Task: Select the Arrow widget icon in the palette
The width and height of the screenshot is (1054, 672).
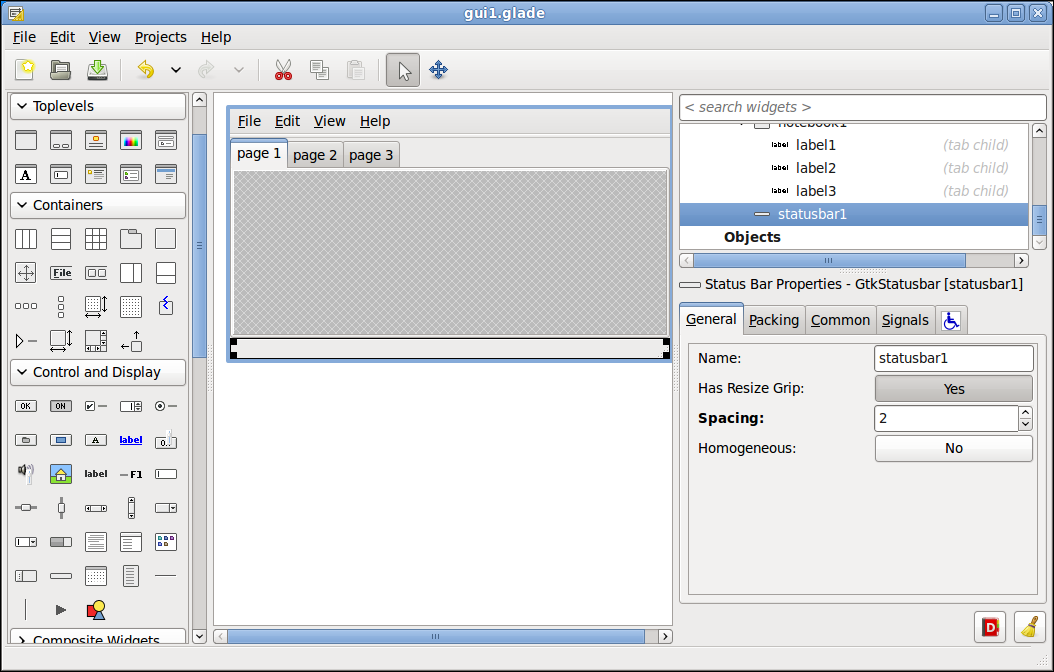Action: pyautogui.click(x=61, y=610)
